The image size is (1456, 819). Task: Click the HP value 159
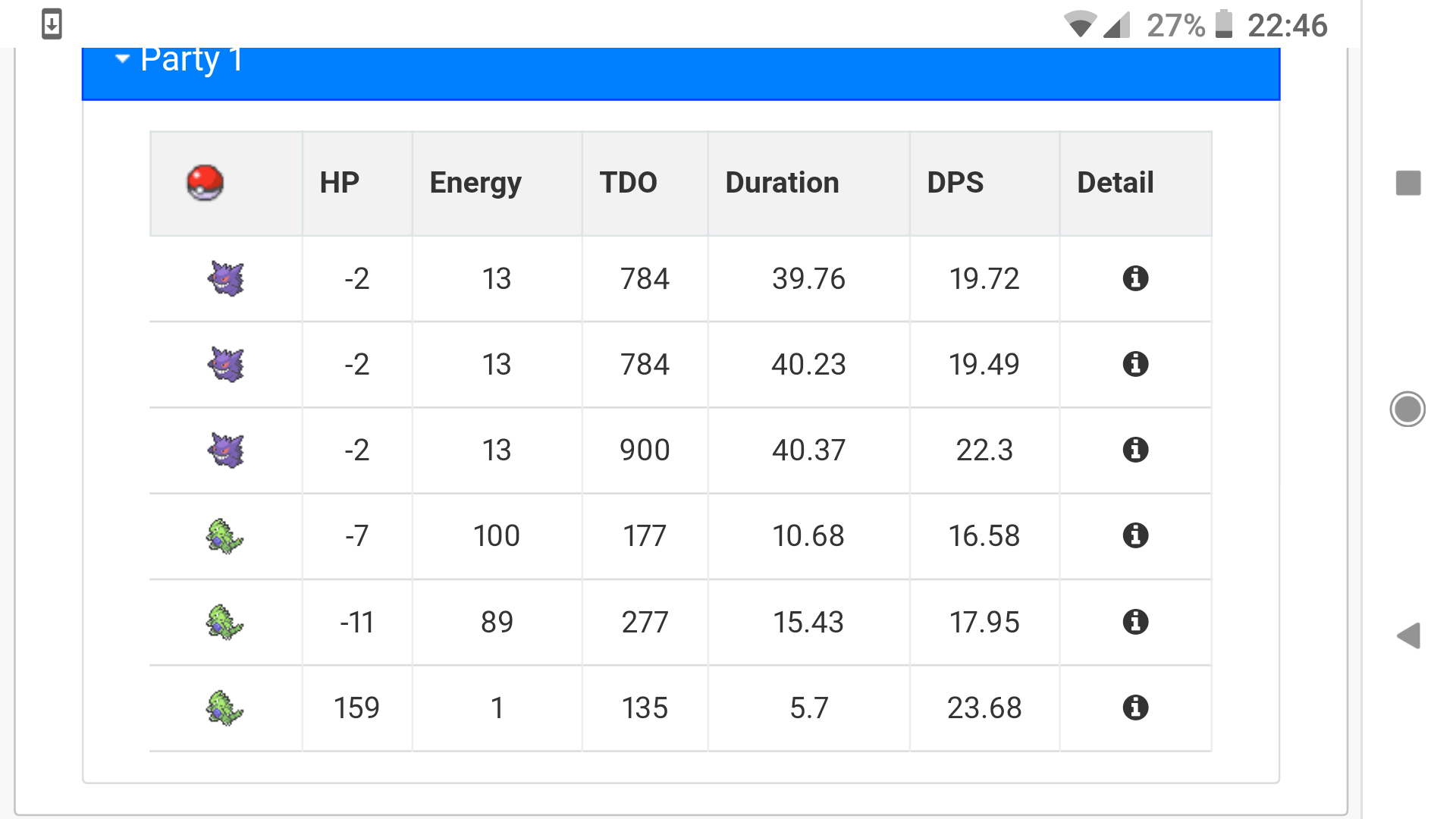356,708
